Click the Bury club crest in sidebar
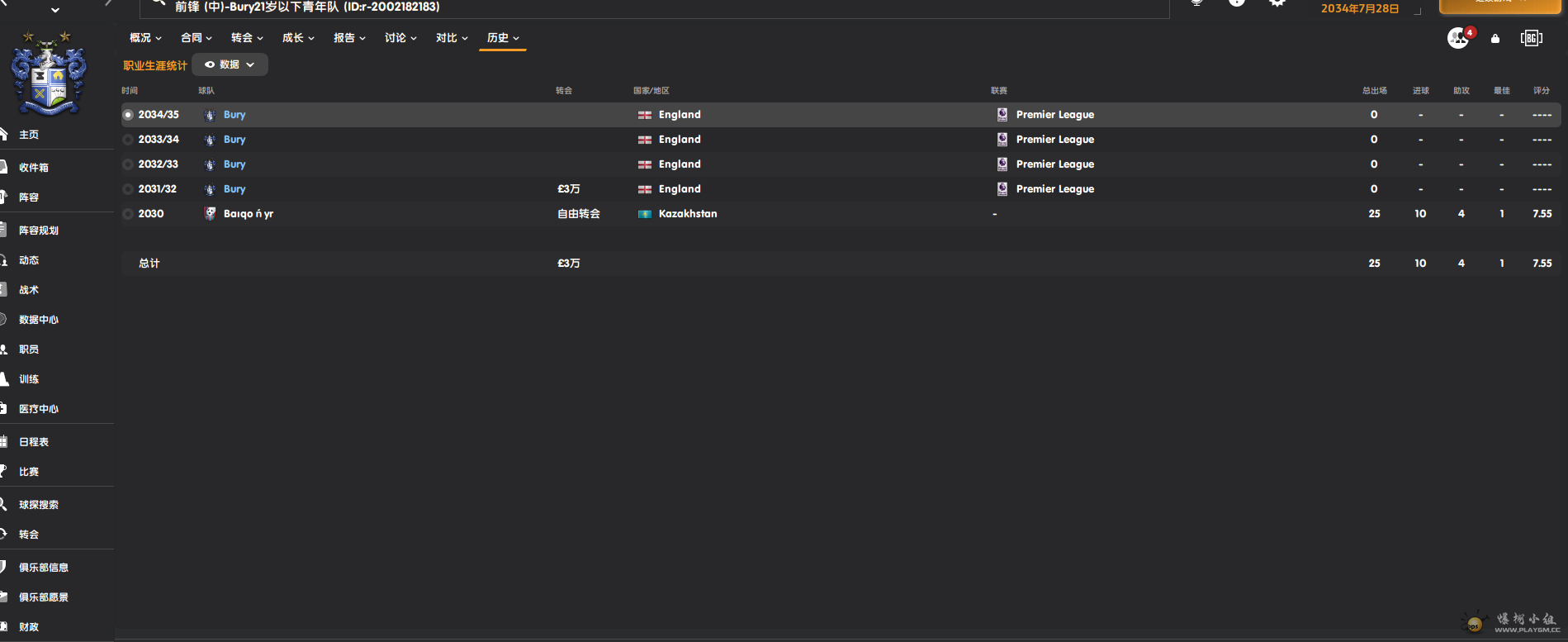The height and width of the screenshot is (642, 1568). pos(48,73)
